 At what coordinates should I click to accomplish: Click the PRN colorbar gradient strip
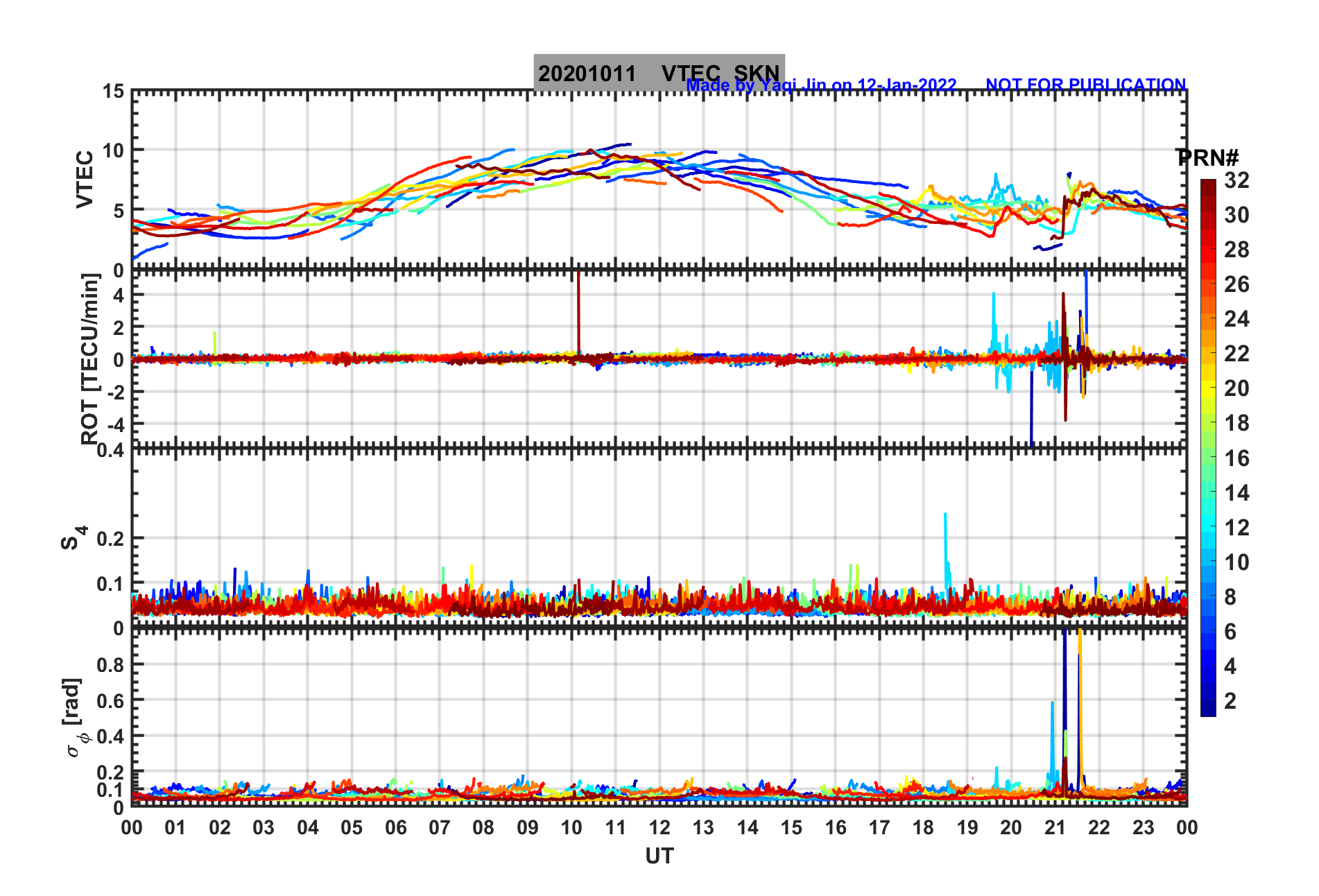pyautogui.click(x=1208, y=448)
